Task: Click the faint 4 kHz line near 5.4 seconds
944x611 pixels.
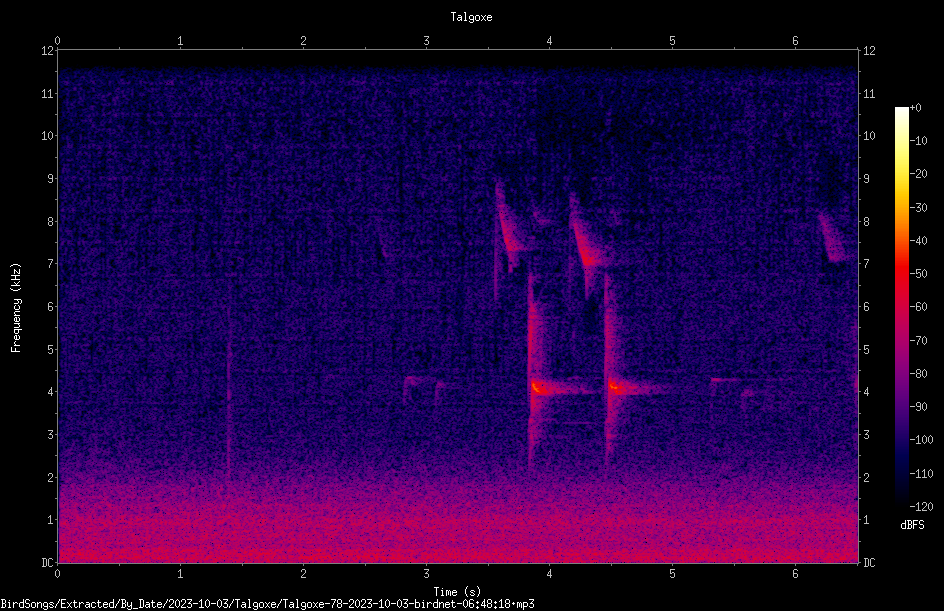Action: point(727,380)
